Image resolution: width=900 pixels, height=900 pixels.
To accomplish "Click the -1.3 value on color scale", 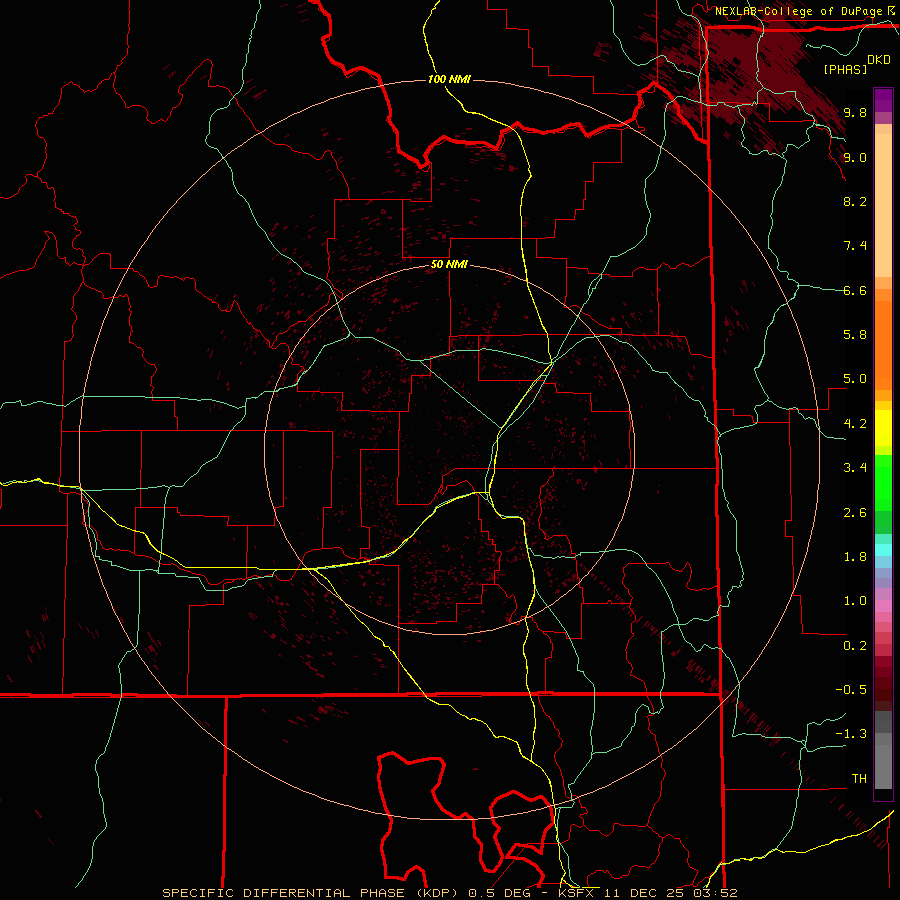I will click(x=851, y=734).
